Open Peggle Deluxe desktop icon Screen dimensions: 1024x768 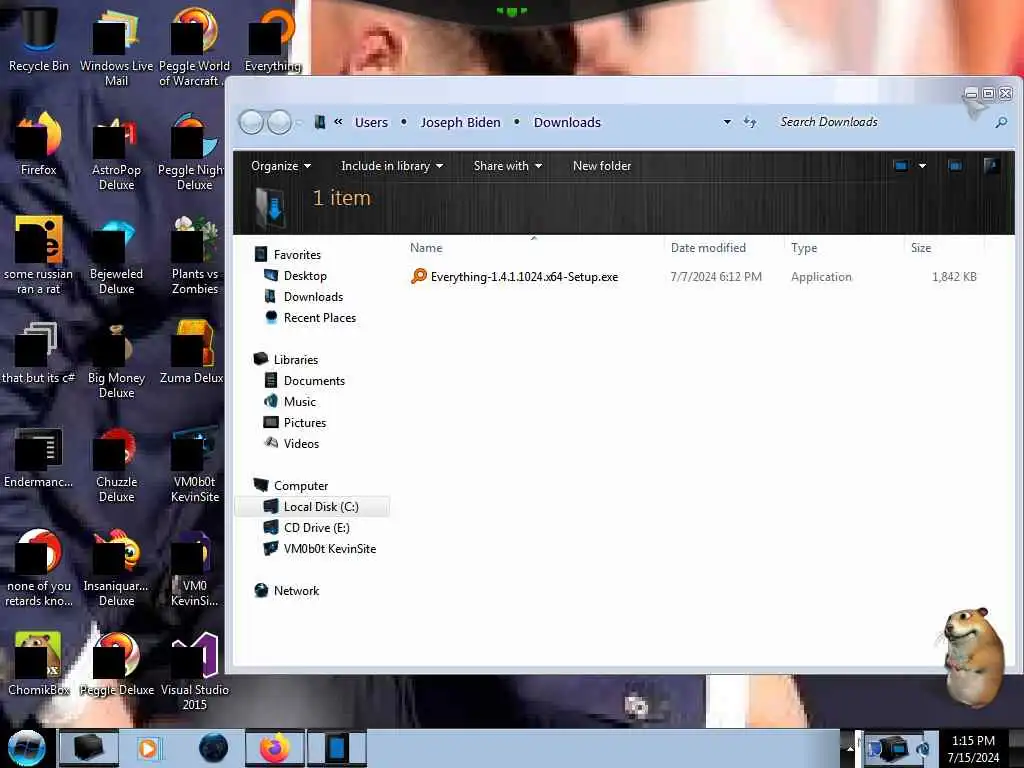click(x=116, y=664)
